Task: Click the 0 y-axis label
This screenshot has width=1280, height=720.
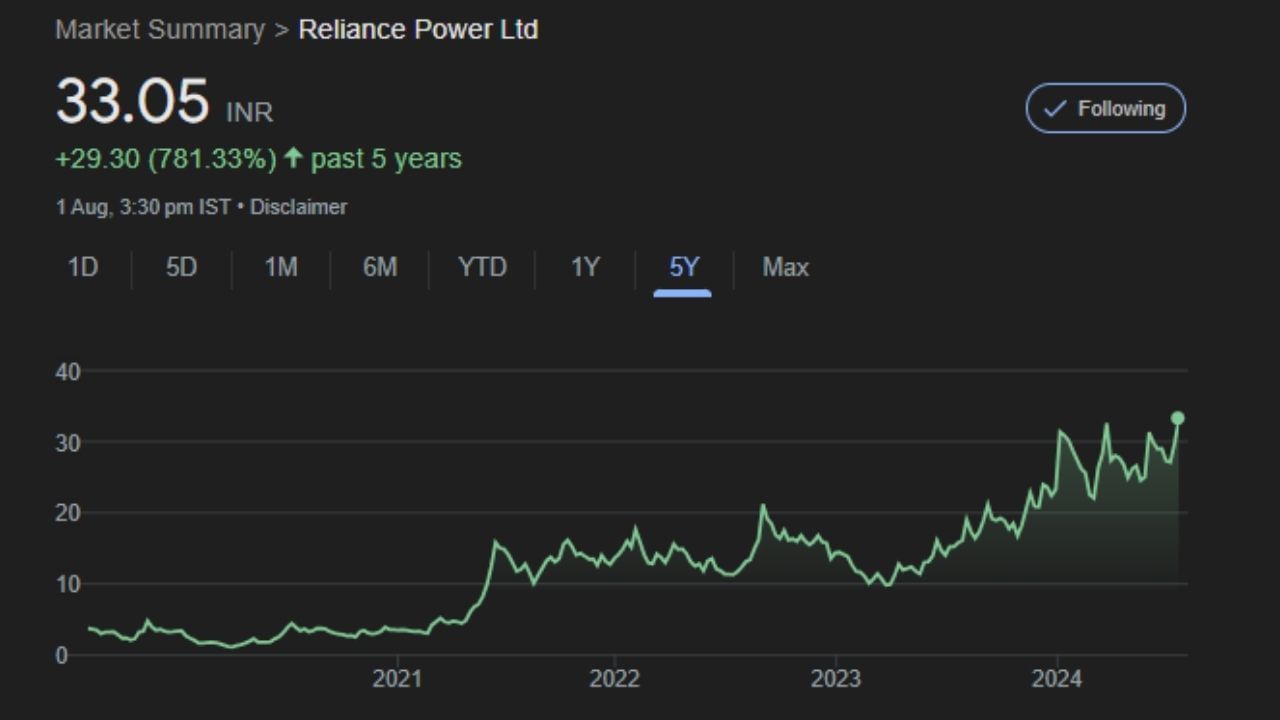Action: tap(62, 655)
